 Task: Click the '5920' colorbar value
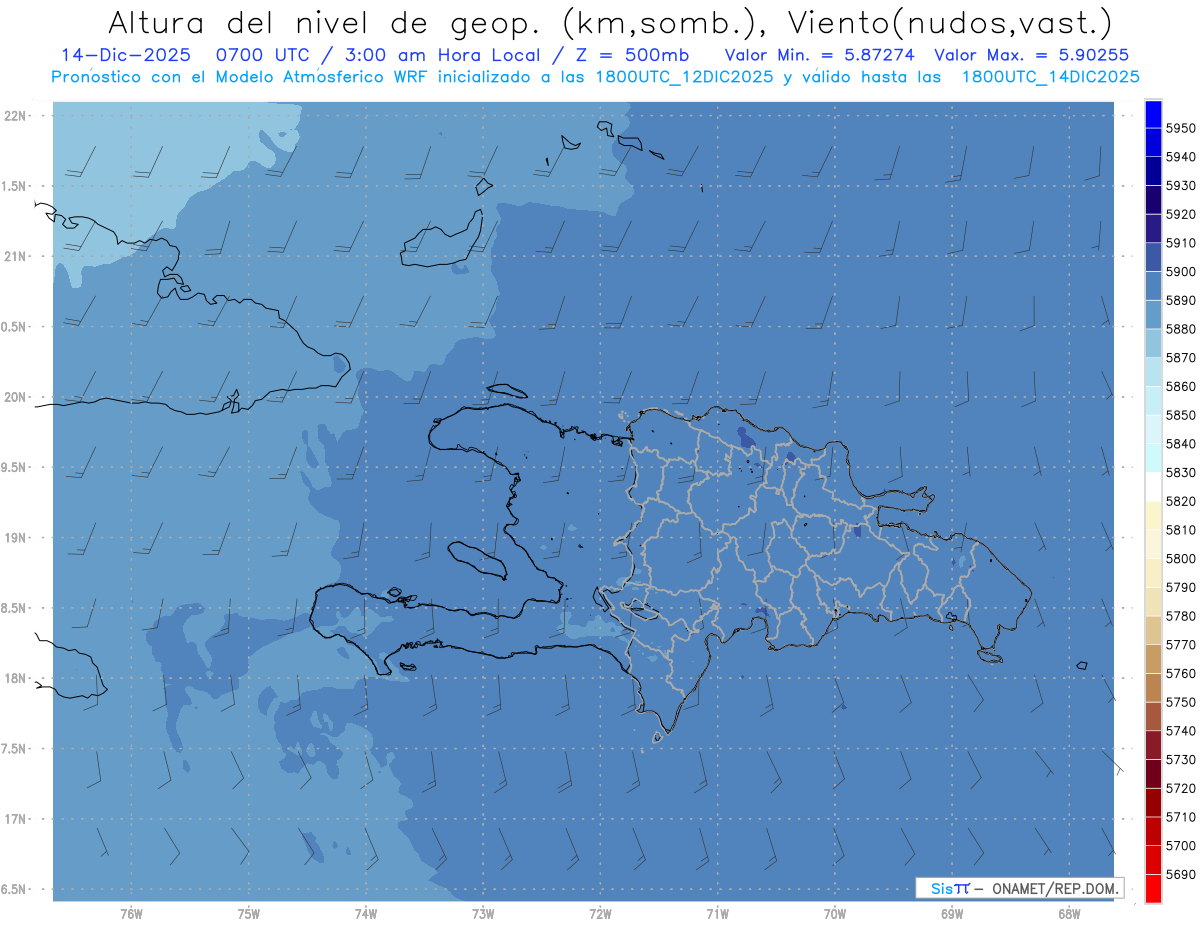click(x=1181, y=214)
